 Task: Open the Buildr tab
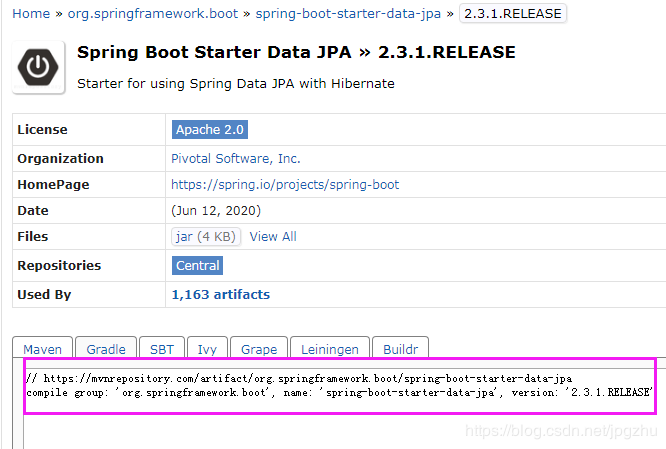point(400,349)
